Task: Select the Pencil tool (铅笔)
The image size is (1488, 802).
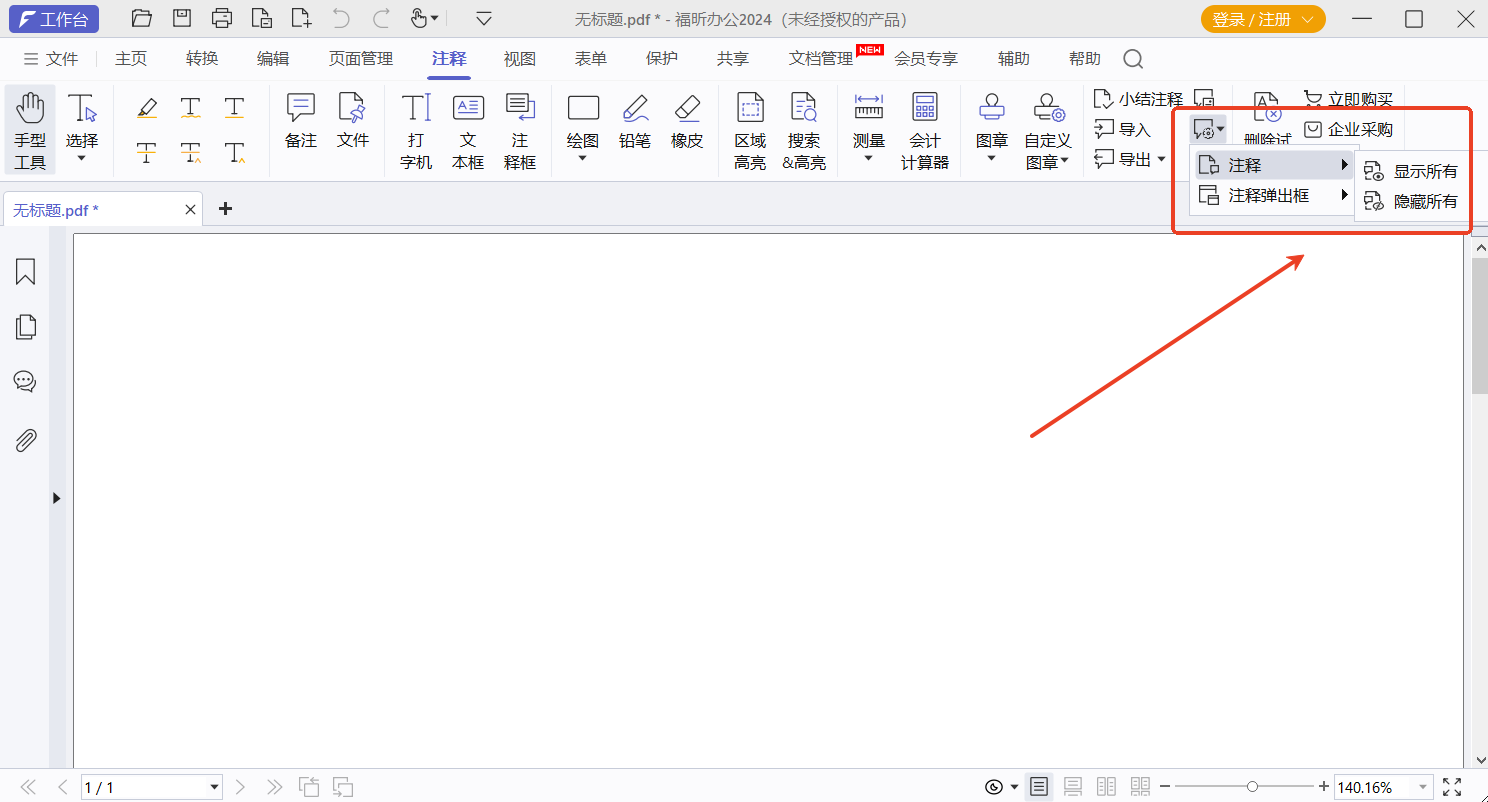Action: (634, 122)
